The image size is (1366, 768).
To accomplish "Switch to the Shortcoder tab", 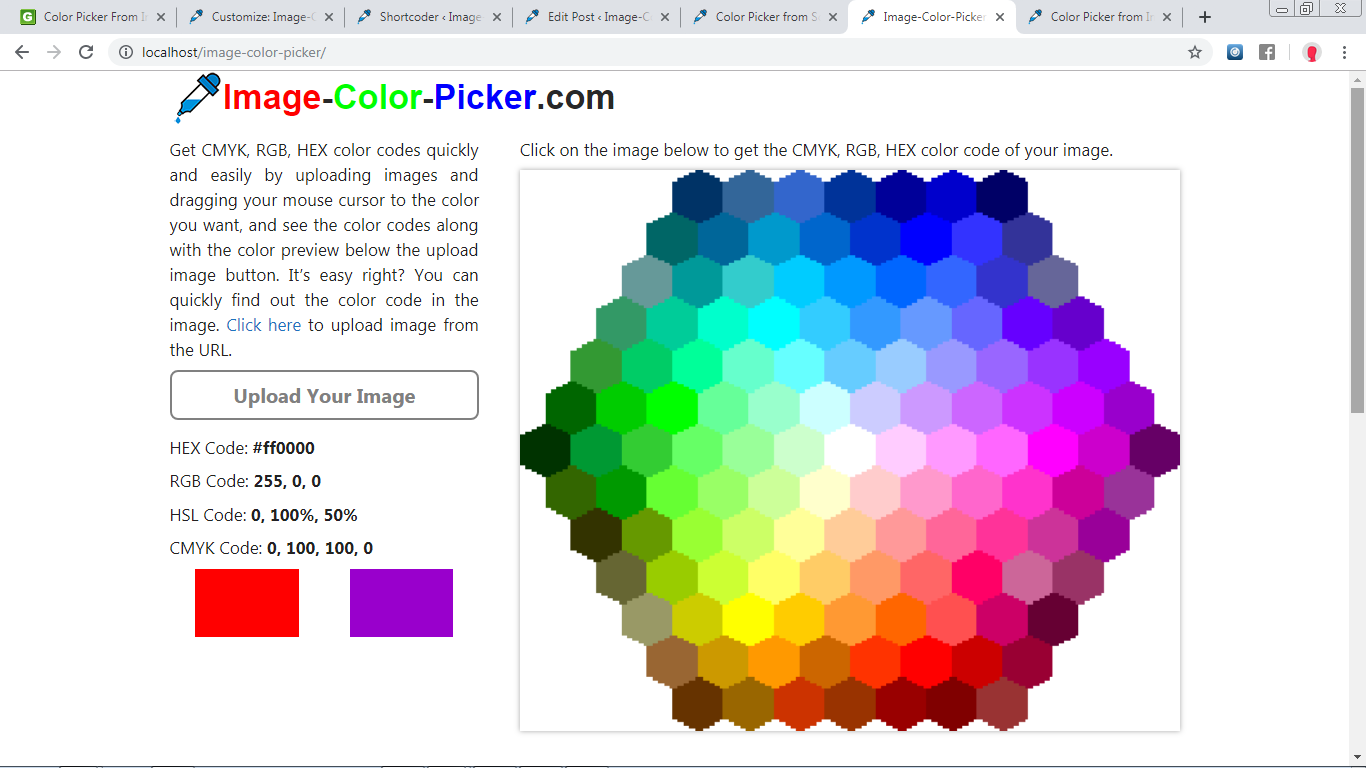I will tap(428, 17).
